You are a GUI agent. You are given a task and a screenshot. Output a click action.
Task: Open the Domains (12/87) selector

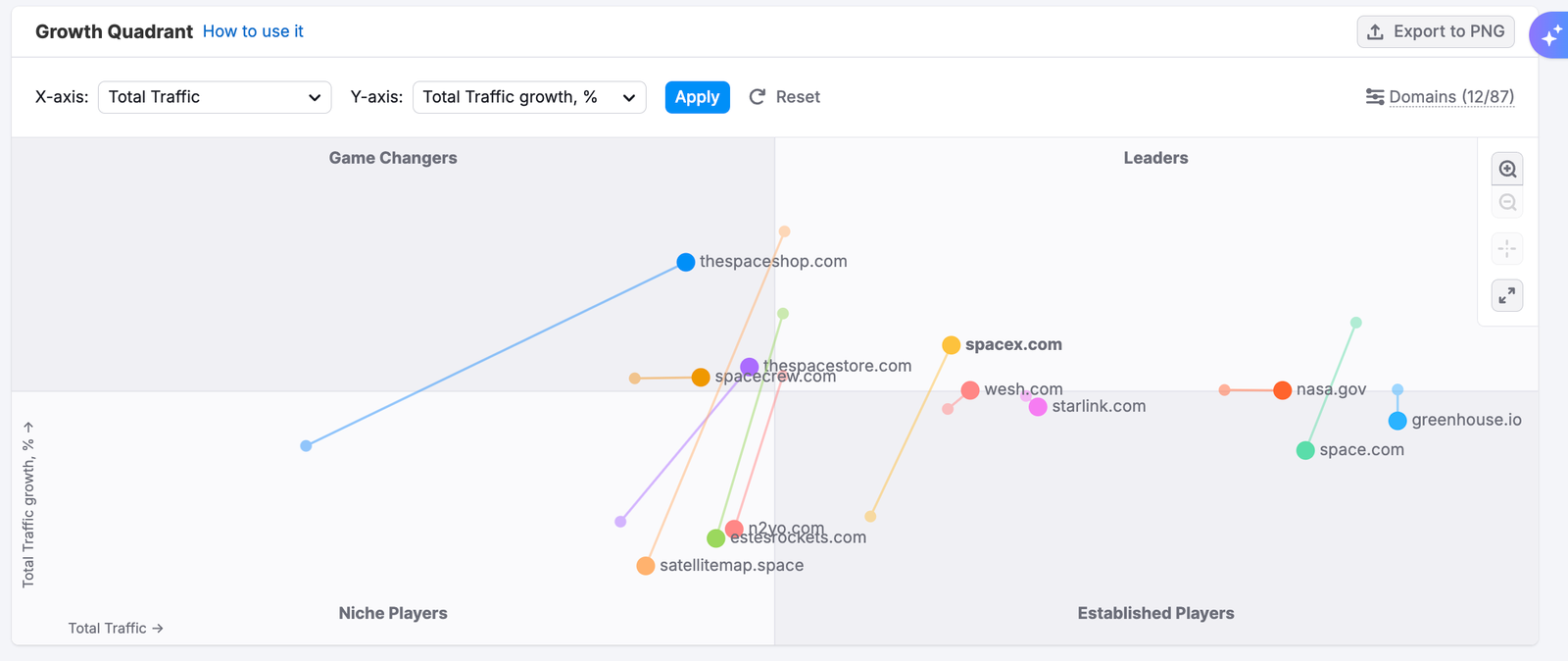click(1450, 97)
